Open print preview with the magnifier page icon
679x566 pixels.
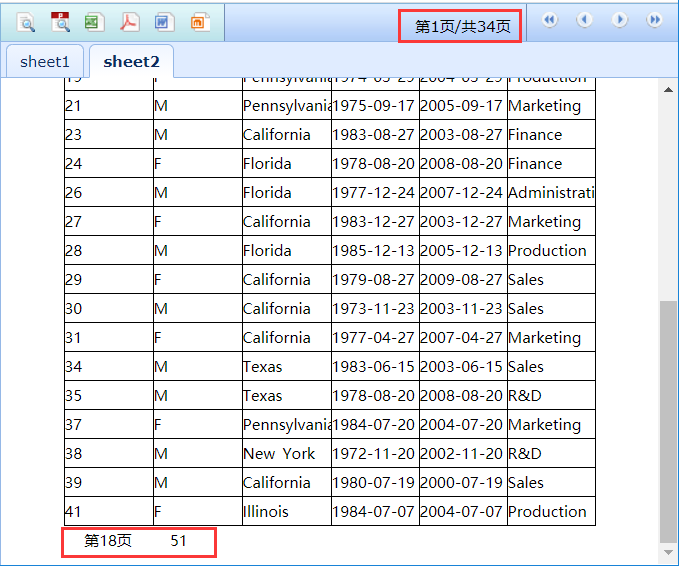(26, 22)
